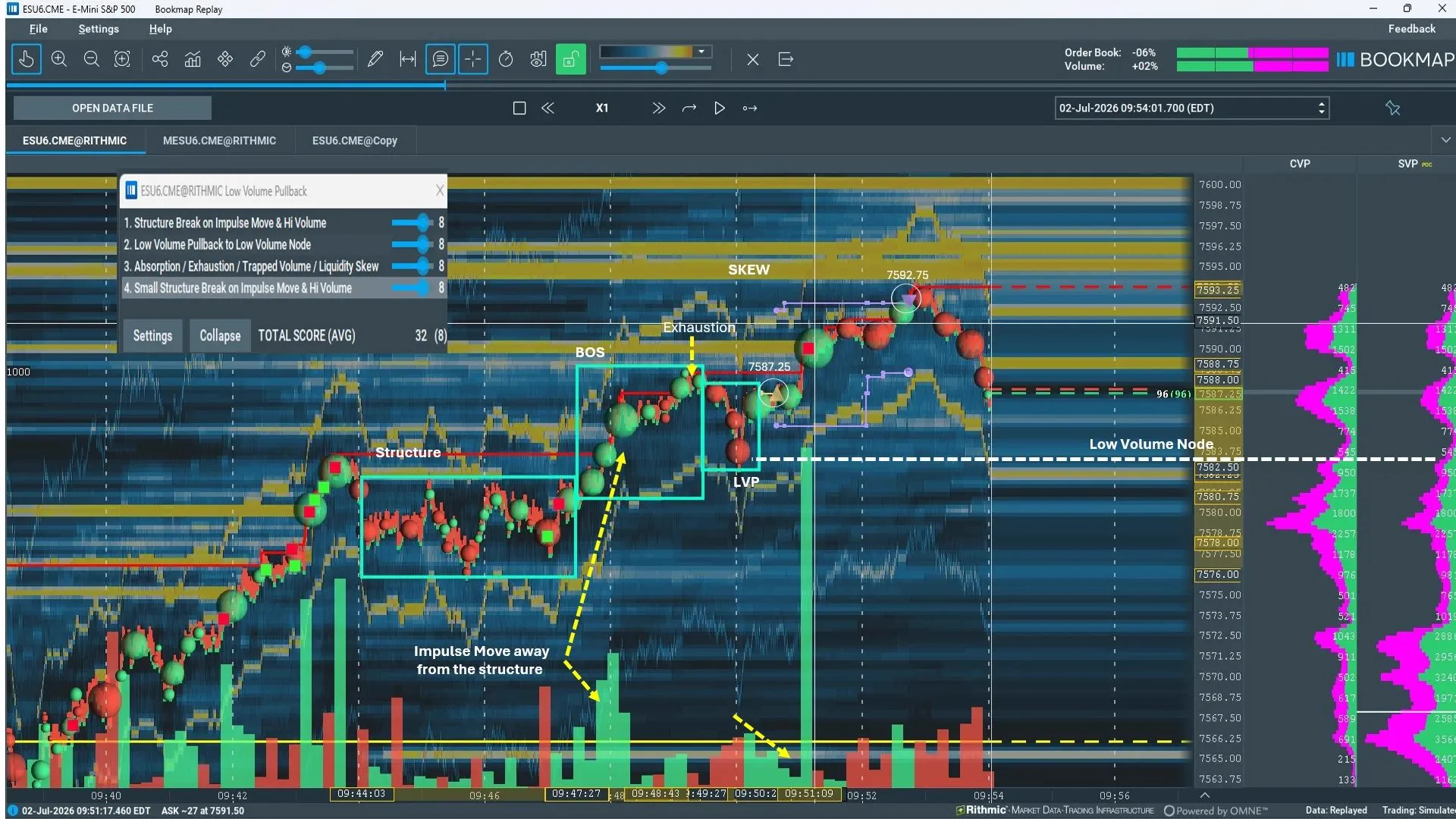
Task: Click the CVP column header
Action: click(1300, 164)
